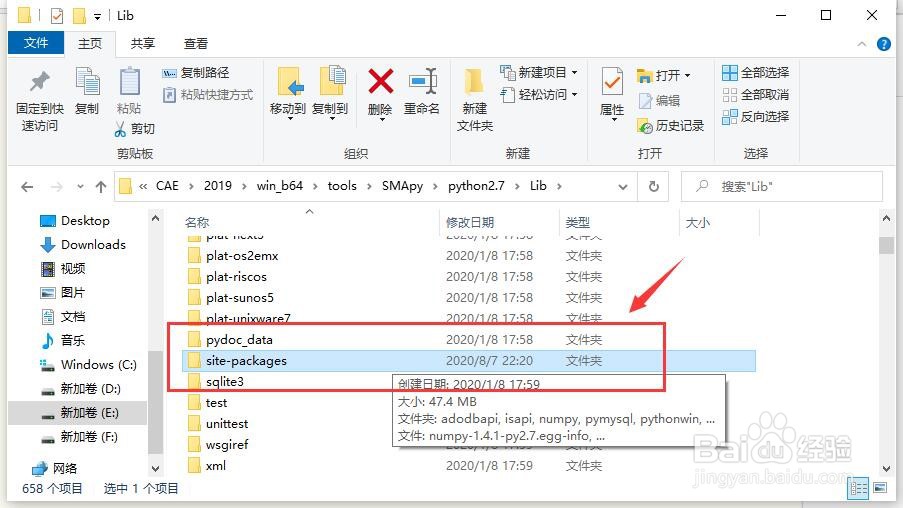Switch to the View (查看) tab
Screen dimensions: 903x508
[x=196, y=44]
